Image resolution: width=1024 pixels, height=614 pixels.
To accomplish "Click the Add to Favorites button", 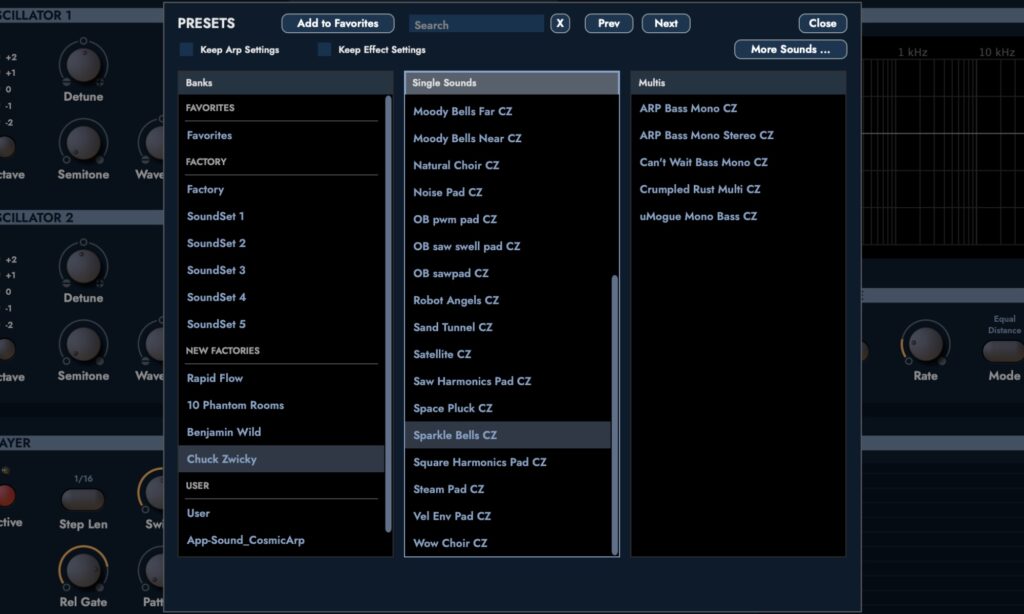I will pyautogui.click(x=338, y=24).
